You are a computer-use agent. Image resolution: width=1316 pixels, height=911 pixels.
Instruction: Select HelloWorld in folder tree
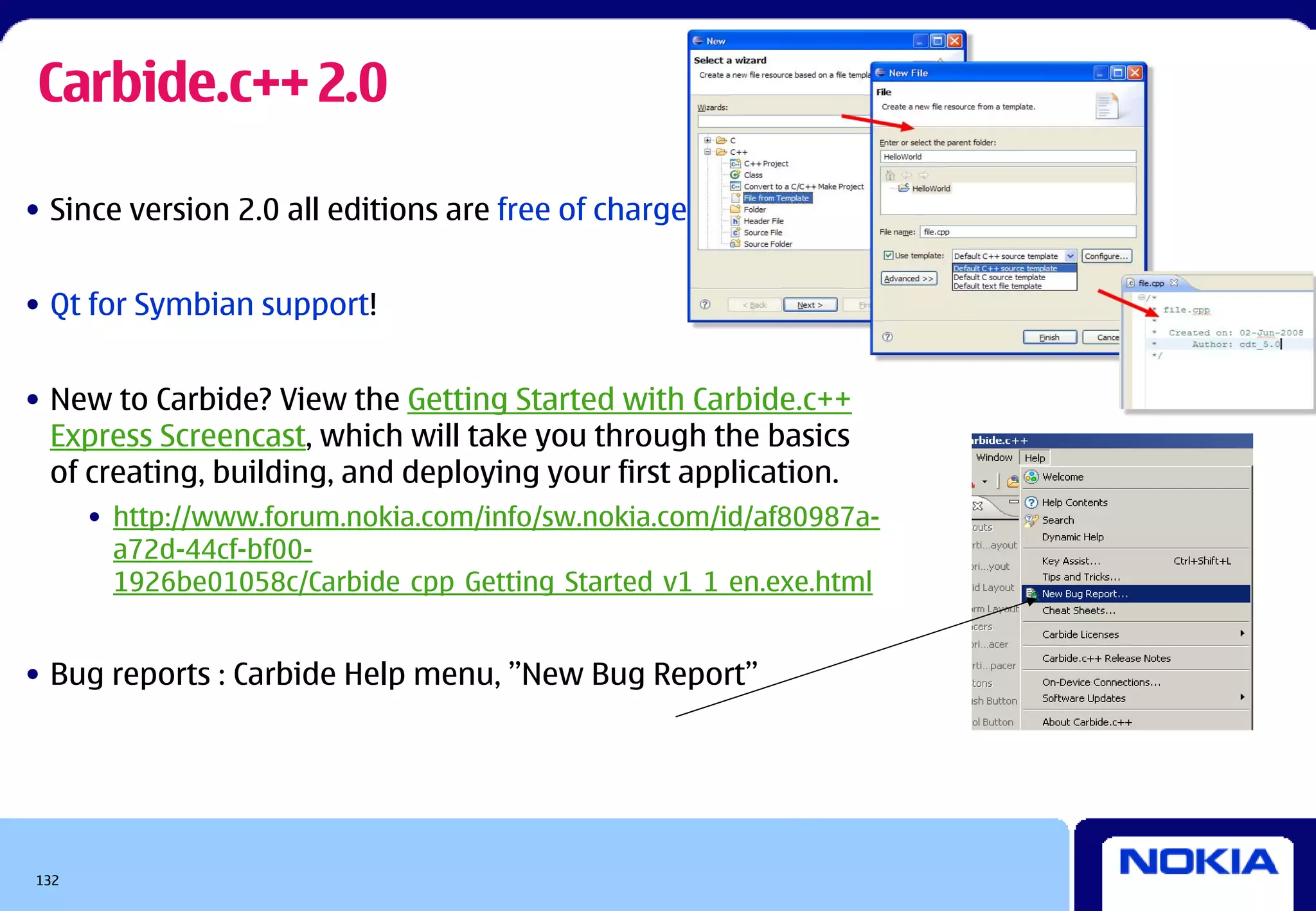tap(930, 188)
